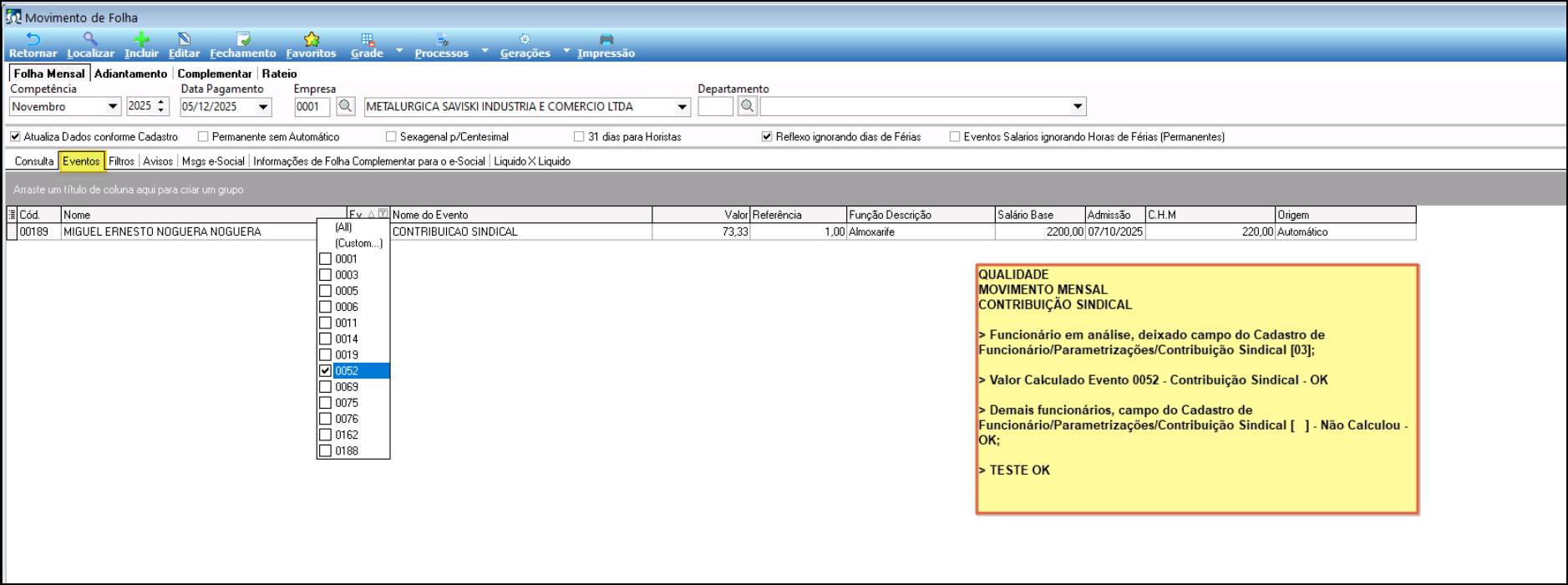The height and width of the screenshot is (585, 1568).
Task: Open the Msgs e-Social tab
Action: pos(213,161)
